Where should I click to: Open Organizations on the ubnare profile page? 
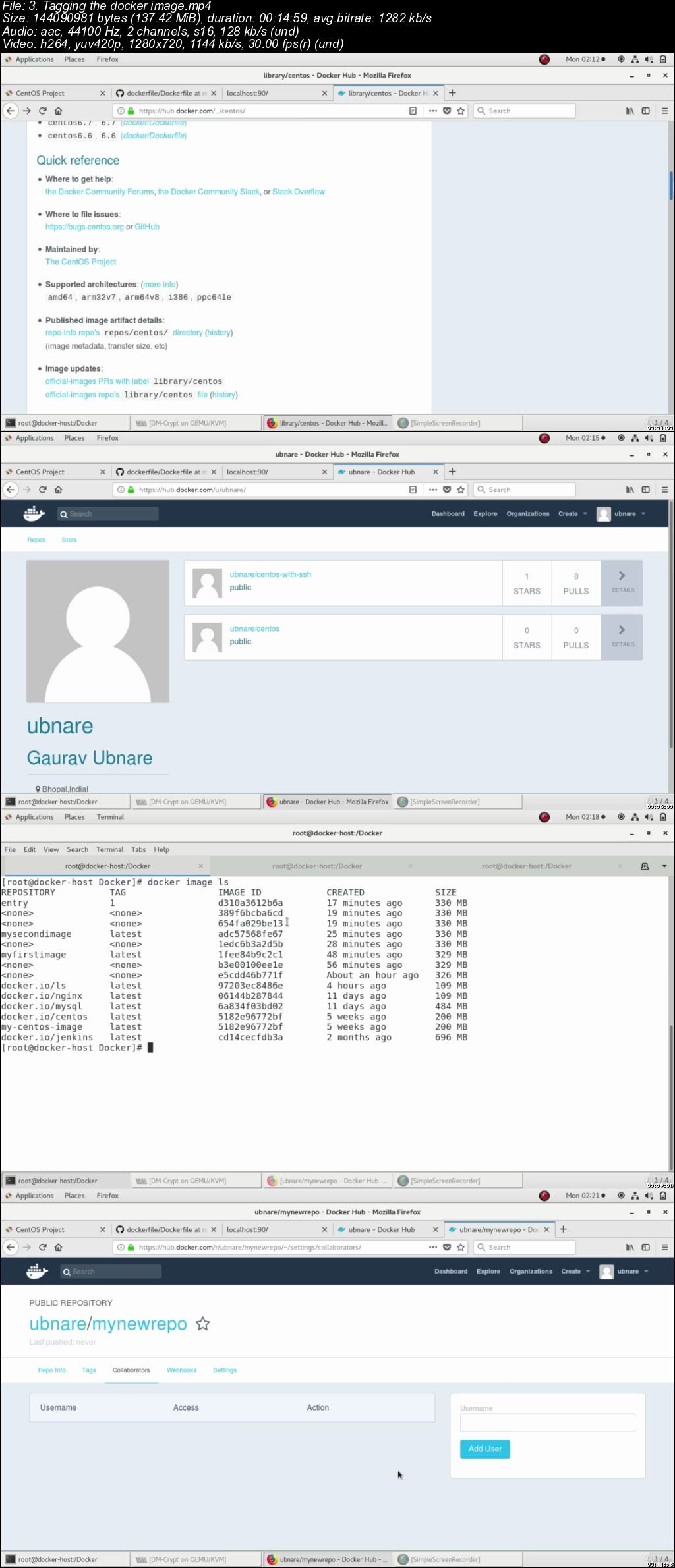(x=528, y=514)
